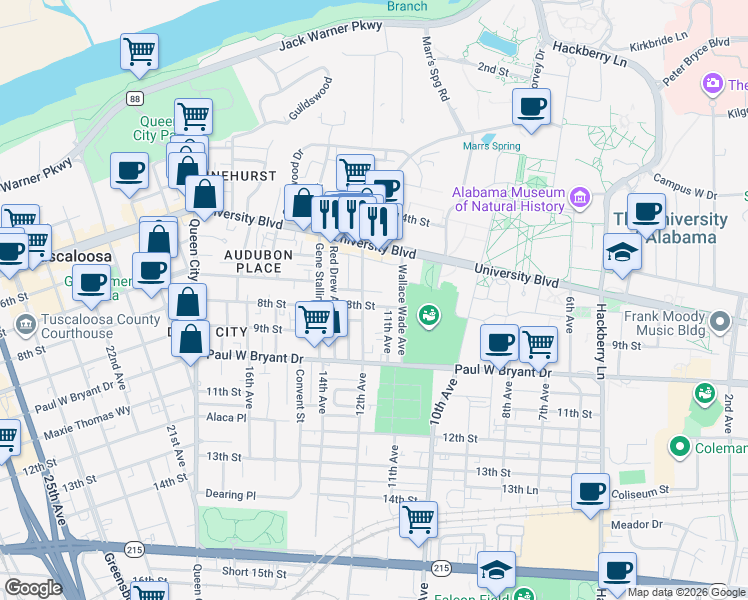Screen dimensions: 748x600
Task: Click the pink camera attraction icon
Action: pos(712,83)
